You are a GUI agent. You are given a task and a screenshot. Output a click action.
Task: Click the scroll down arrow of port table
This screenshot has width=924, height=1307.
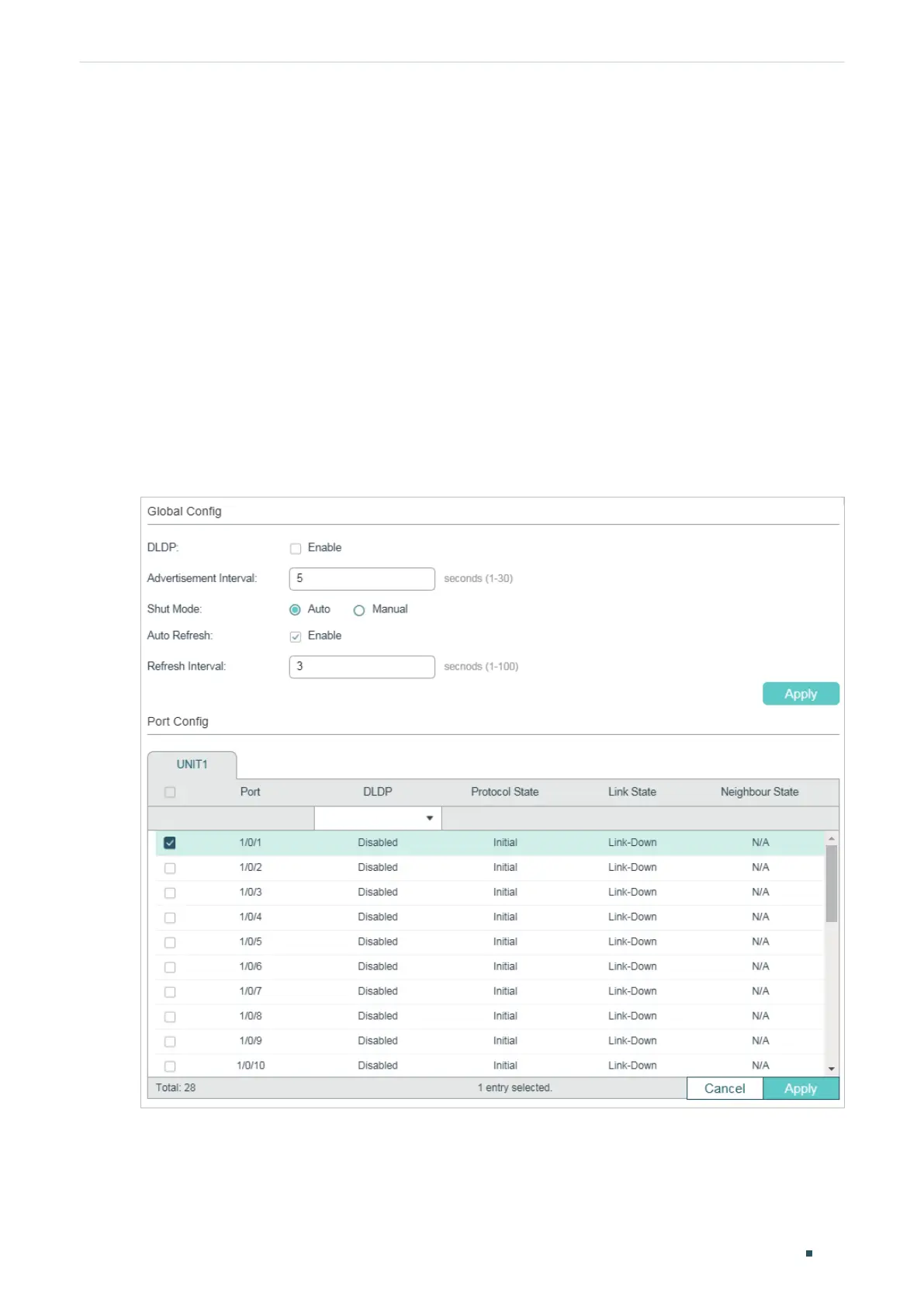pyautogui.click(x=832, y=1069)
